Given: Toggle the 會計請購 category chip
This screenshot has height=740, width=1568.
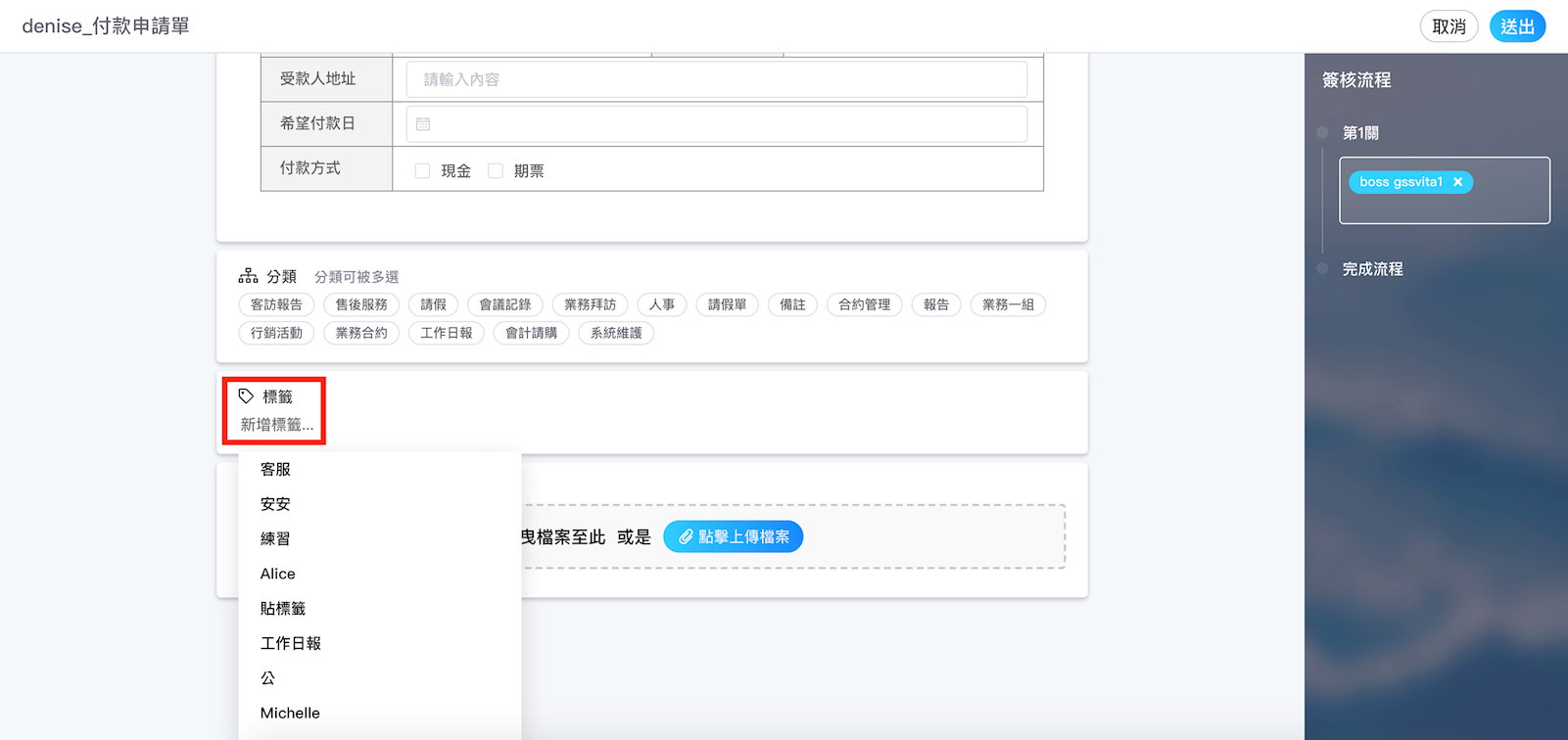Looking at the screenshot, I should pos(531,333).
